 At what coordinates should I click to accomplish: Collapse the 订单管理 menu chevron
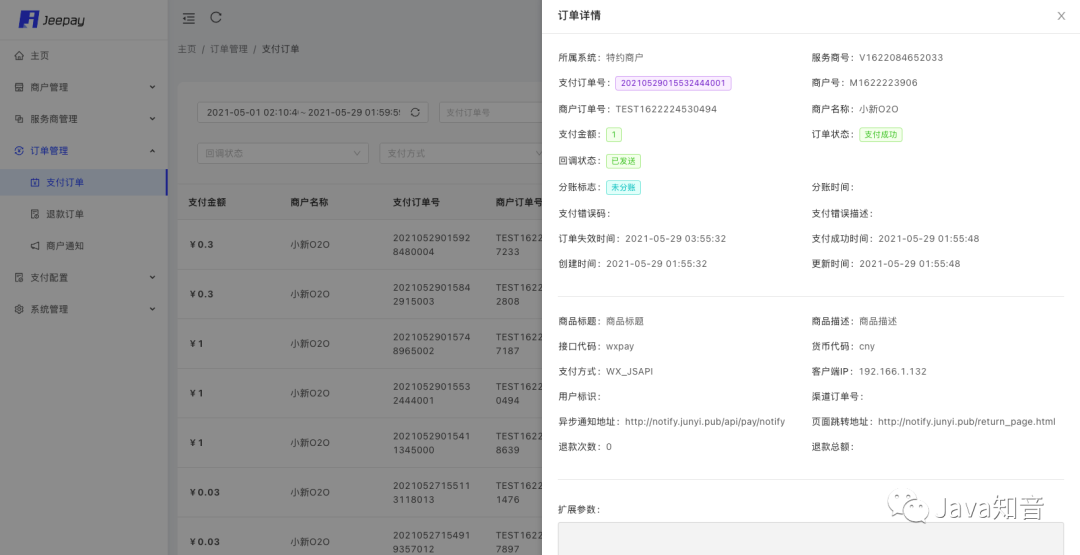tap(152, 151)
